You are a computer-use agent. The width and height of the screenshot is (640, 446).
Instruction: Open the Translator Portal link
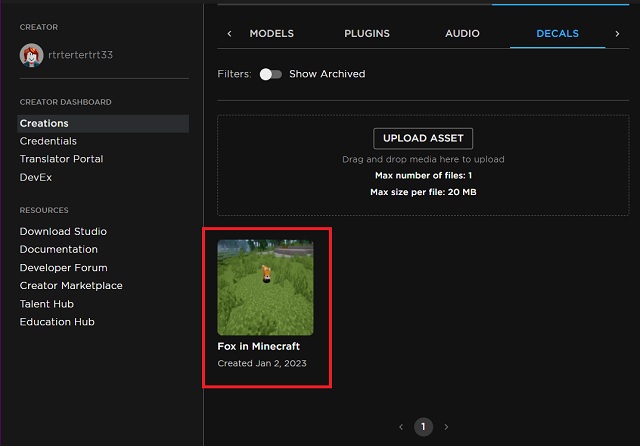(x=61, y=159)
